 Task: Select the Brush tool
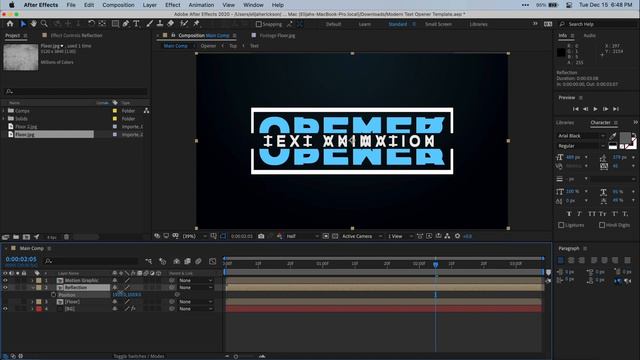coord(149,24)
